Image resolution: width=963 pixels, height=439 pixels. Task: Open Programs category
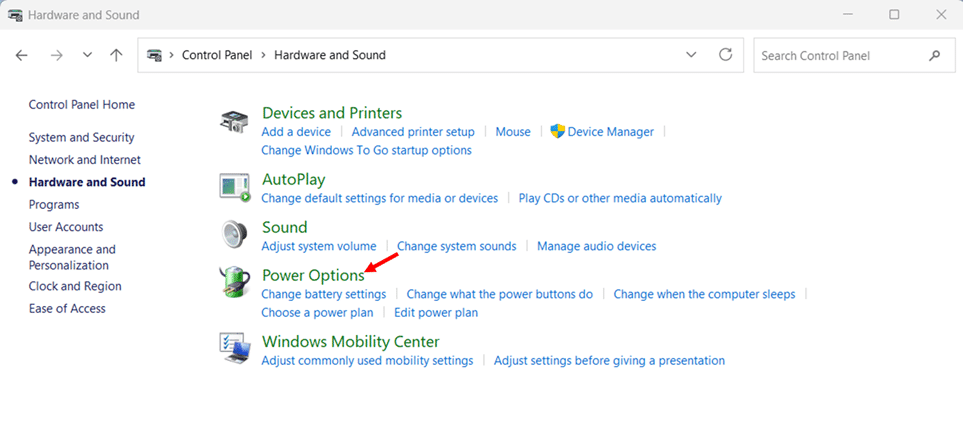tap(54, 204)
